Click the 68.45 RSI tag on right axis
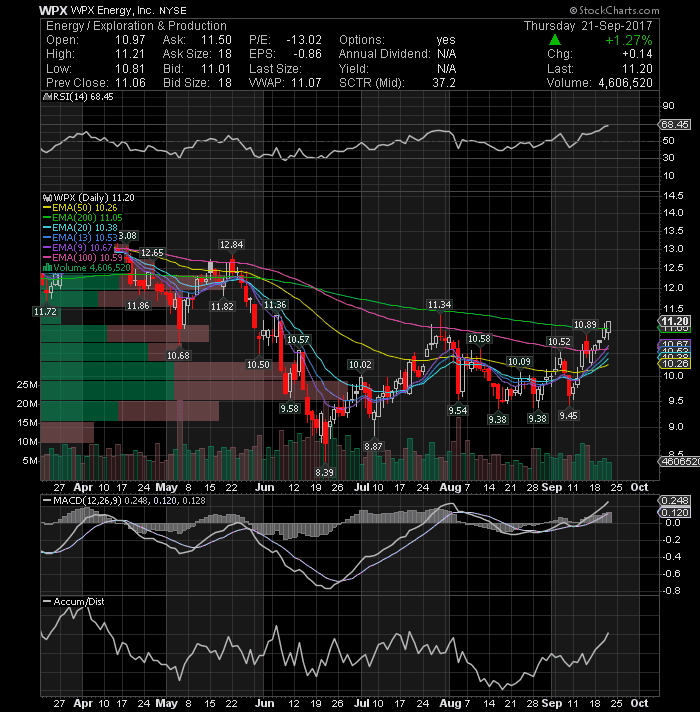Screen dimensions: 700x712 click(675, 124)
